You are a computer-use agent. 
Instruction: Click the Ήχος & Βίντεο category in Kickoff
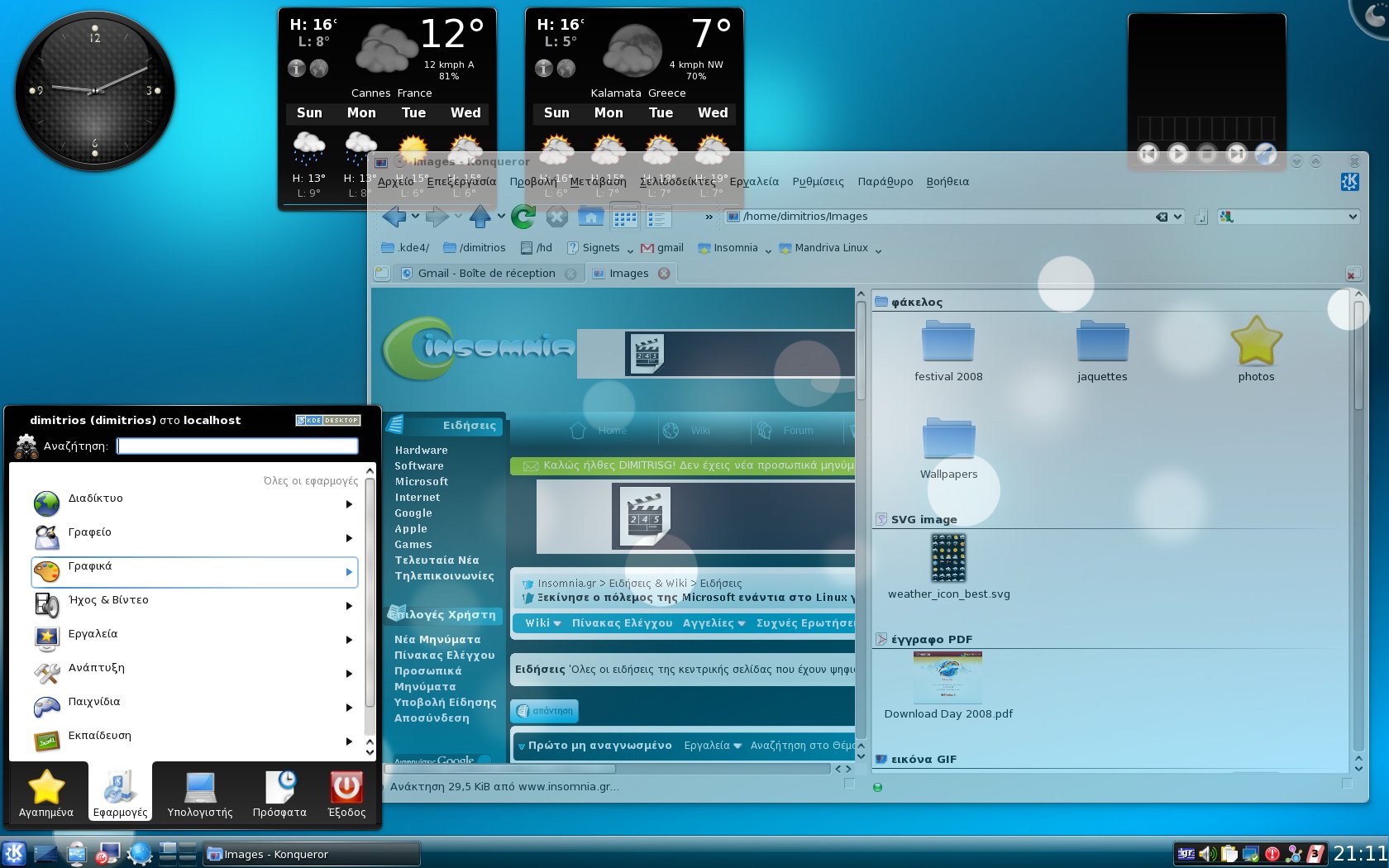(x=194, y=606)
